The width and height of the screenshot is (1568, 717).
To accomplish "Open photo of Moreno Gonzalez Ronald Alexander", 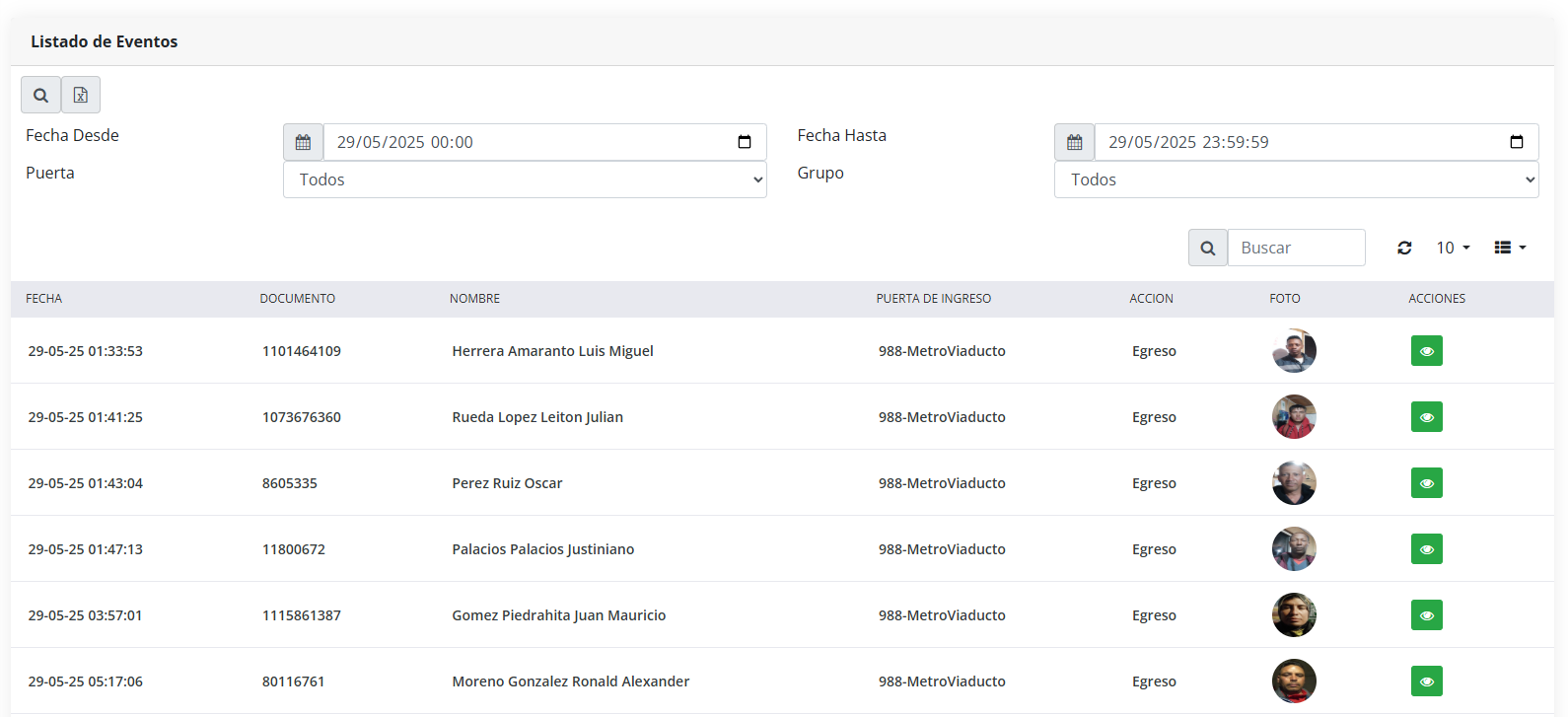I will point(1294,681).
